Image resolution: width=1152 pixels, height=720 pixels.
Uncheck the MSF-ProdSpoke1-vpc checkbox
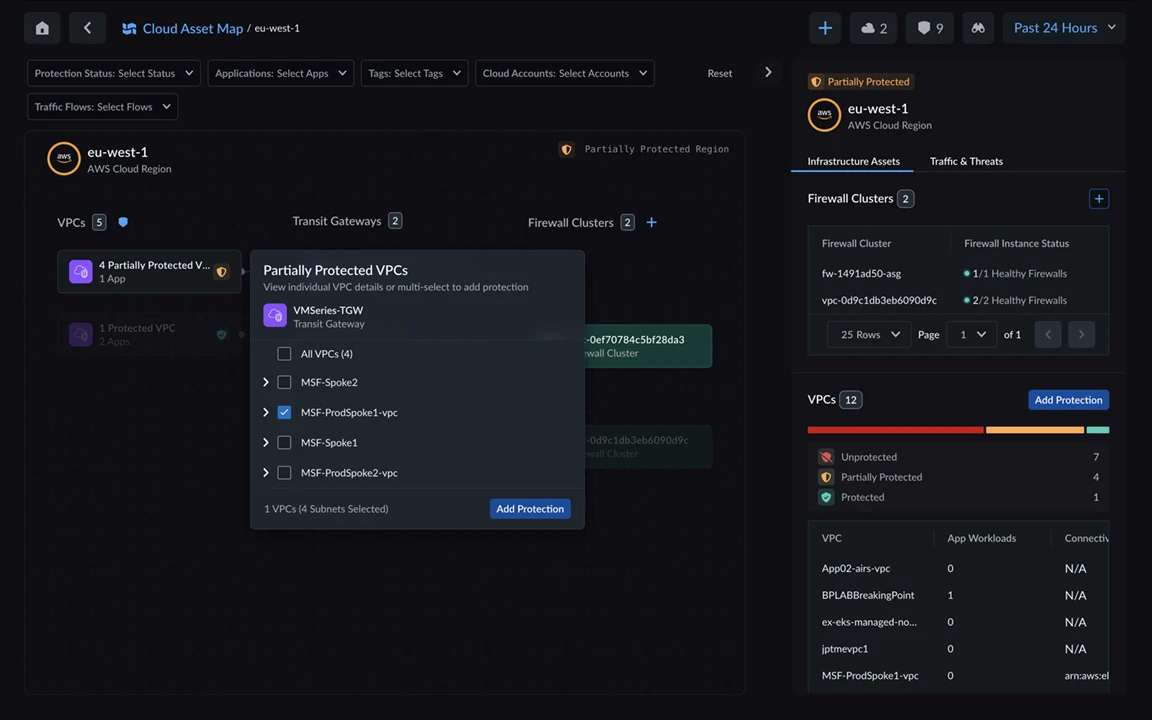click(x=284, y=412)
